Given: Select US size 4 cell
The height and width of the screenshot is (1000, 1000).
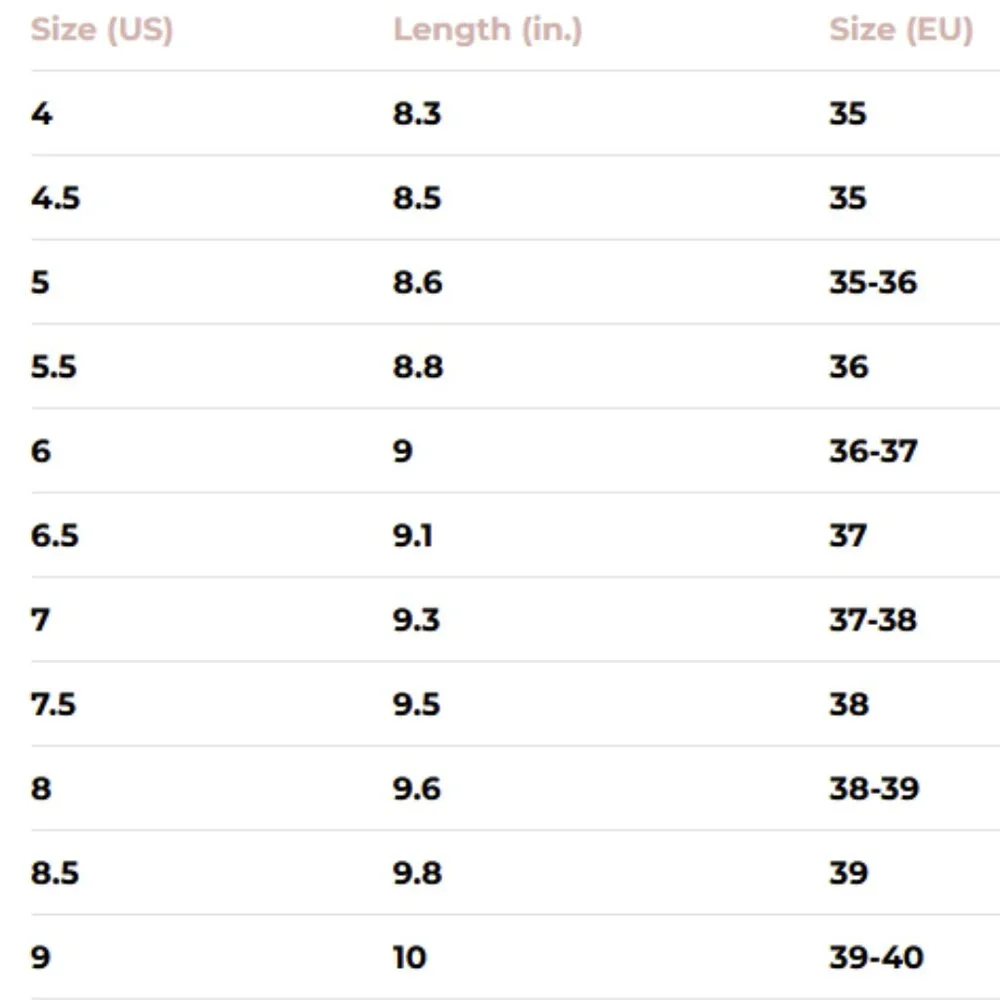Looking at the screenshot, I should click(x=41, y=114).
